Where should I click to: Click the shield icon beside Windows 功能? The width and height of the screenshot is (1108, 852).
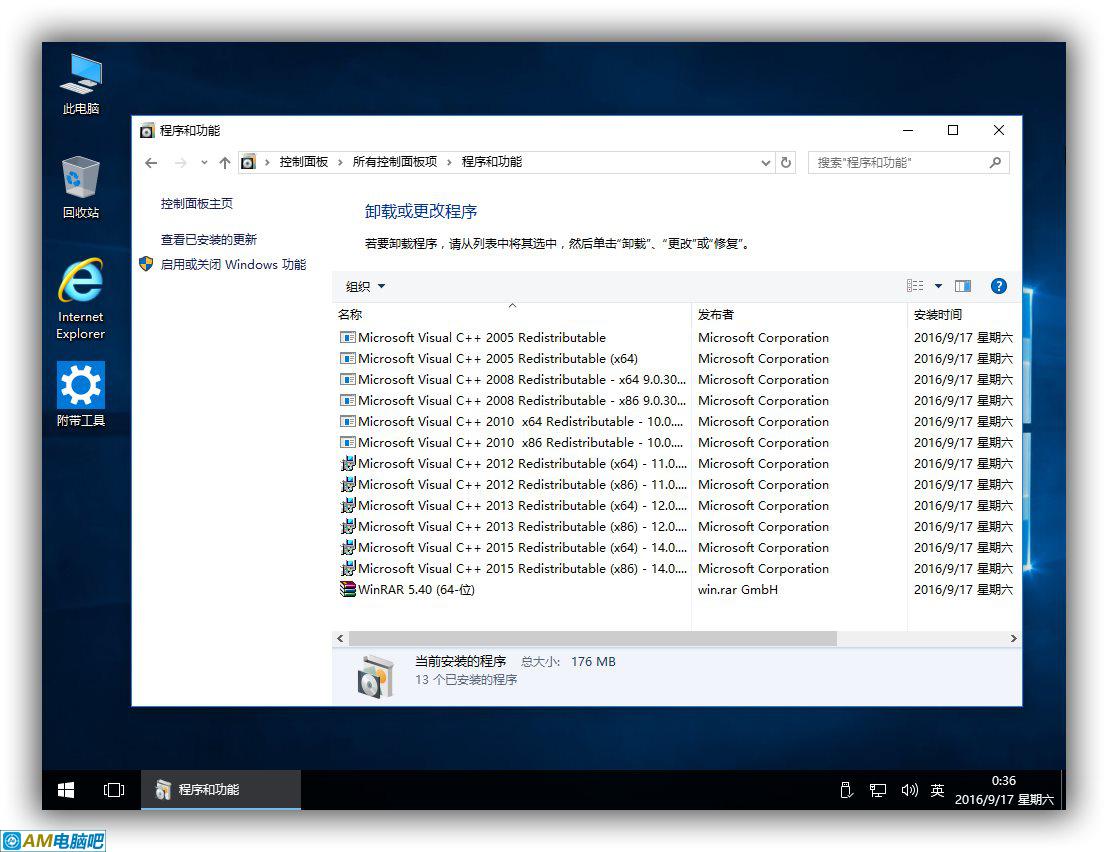[146, 264]
